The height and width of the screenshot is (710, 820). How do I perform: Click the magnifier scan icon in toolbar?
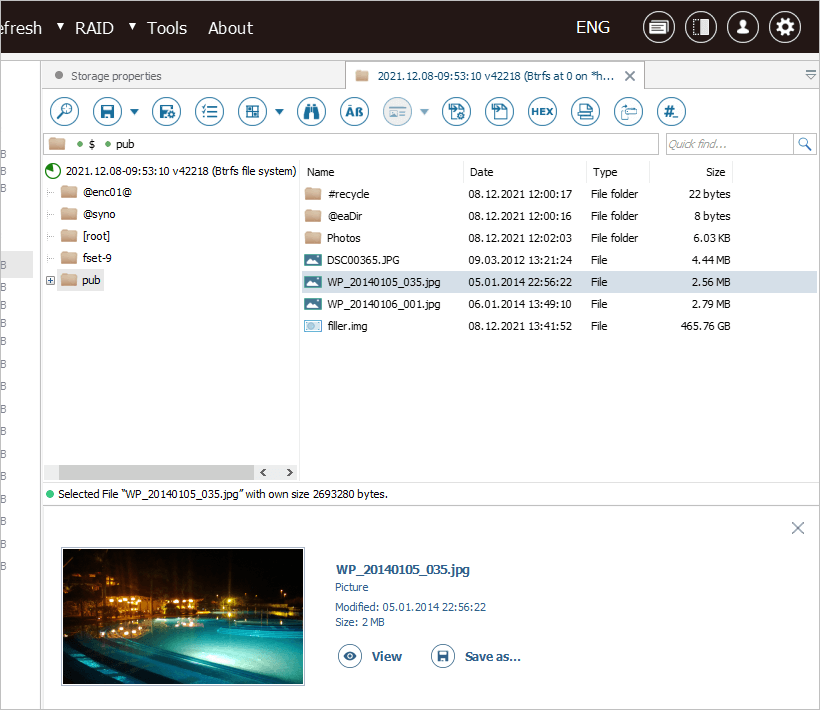(x=63, y=112)
